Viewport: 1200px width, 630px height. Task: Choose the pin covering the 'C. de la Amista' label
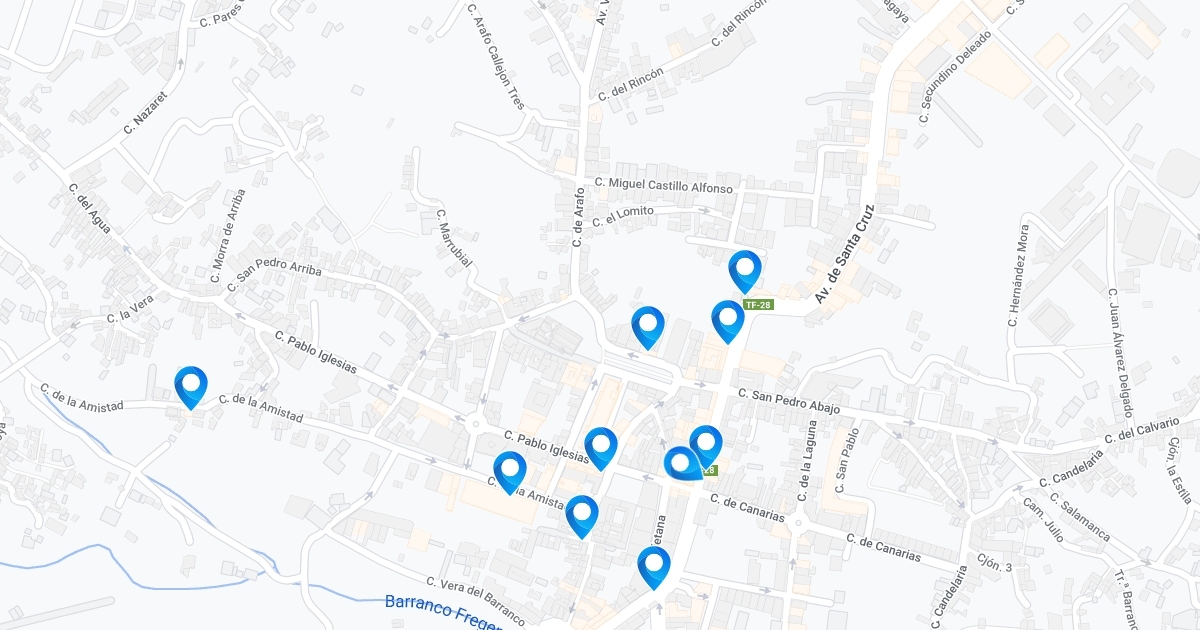(510, 471)
